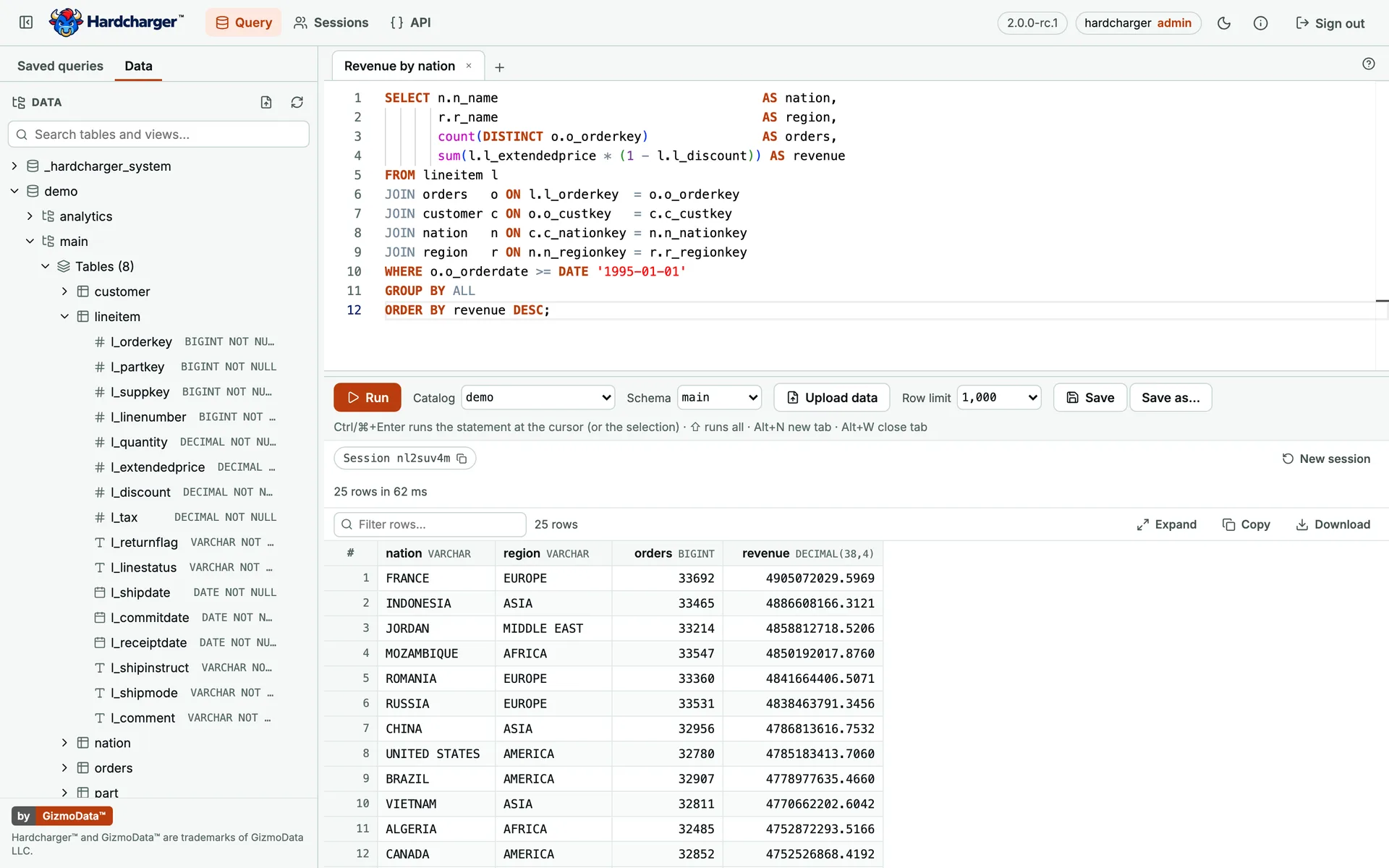This screenshot has width=1389, height=868.
Task: Click Upload data button
Action: click(832, 397)
